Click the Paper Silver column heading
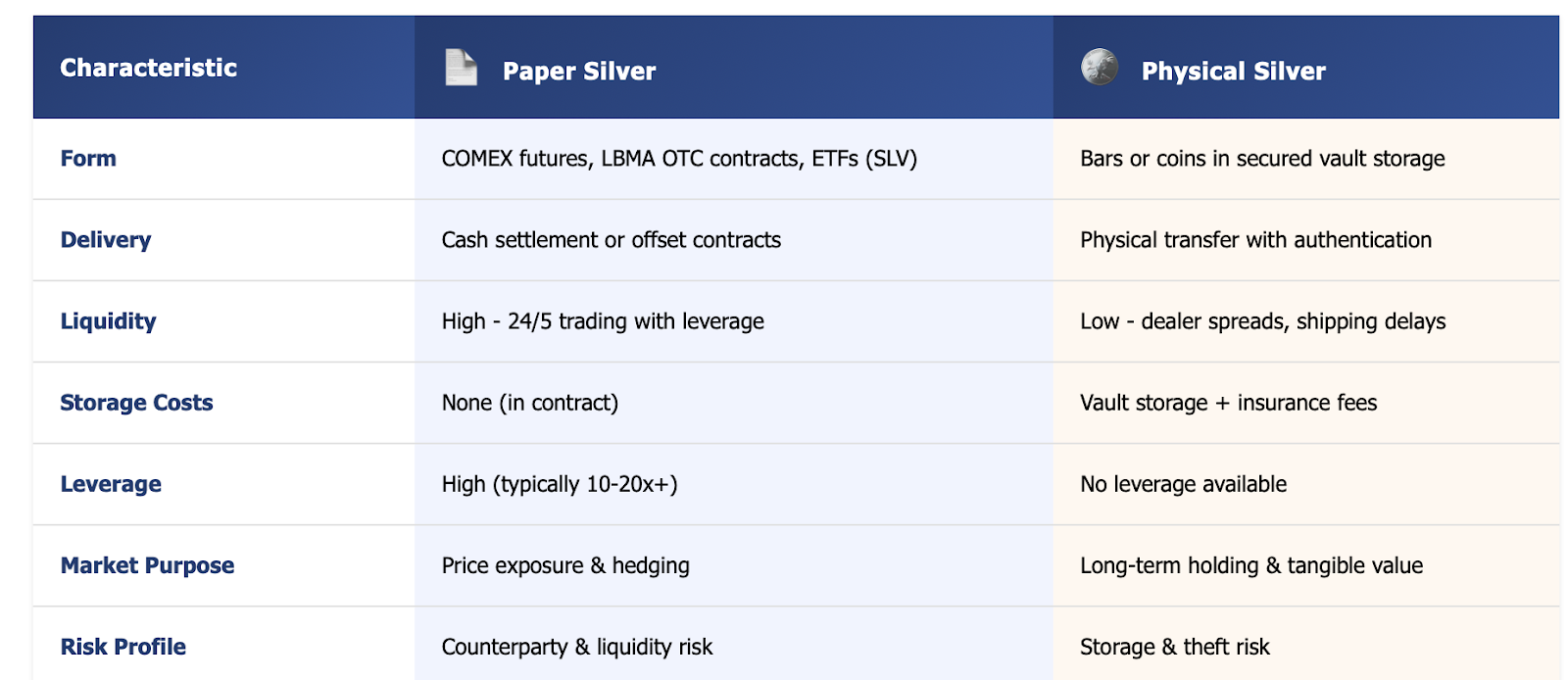 click(x=579, y=71)
